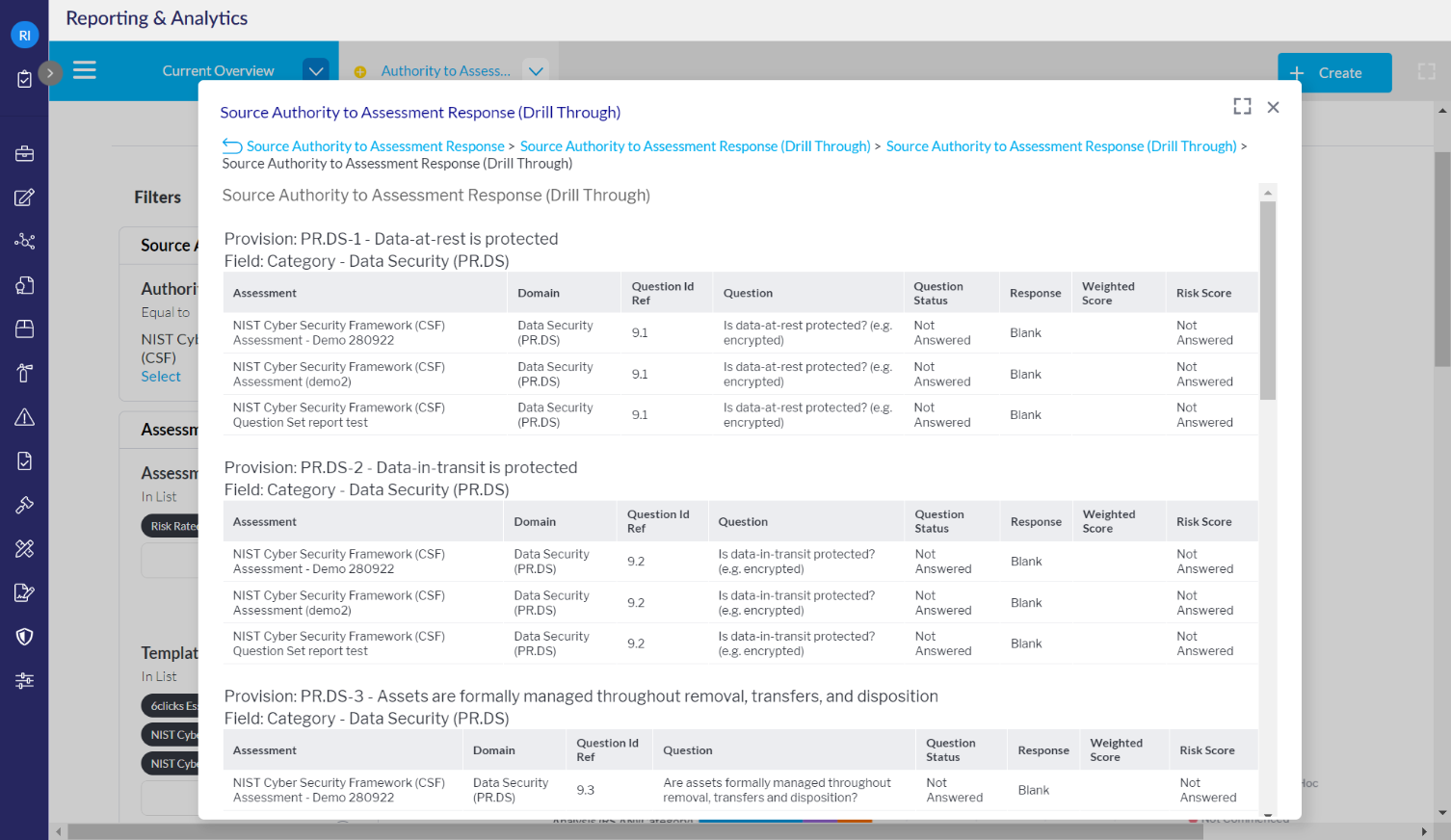The height and width of the screenshot is (840, 1451).
Task: Open the Authority to Assess... dropdown chevron
Action: pyautogui.click(x=536, y=71)
